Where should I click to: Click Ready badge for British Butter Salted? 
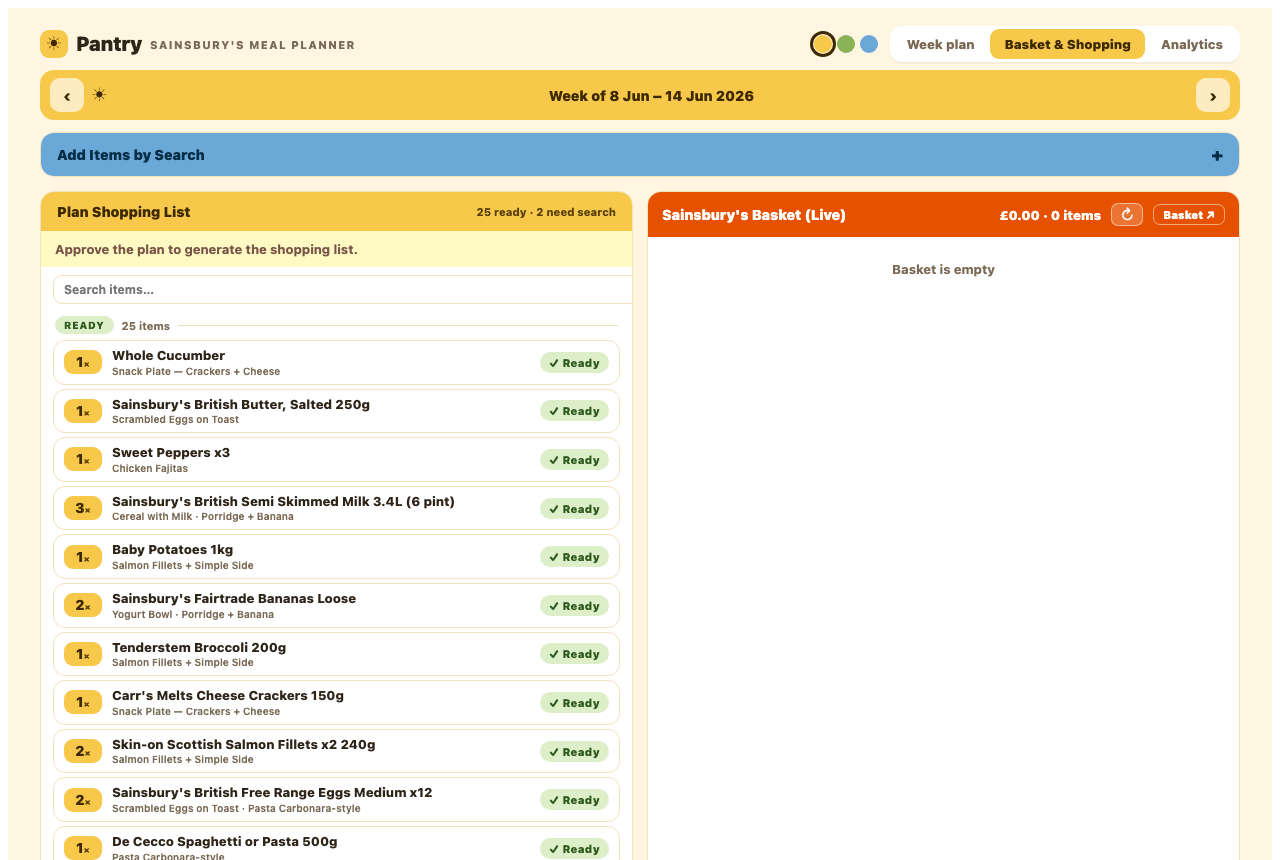point(575,411)
